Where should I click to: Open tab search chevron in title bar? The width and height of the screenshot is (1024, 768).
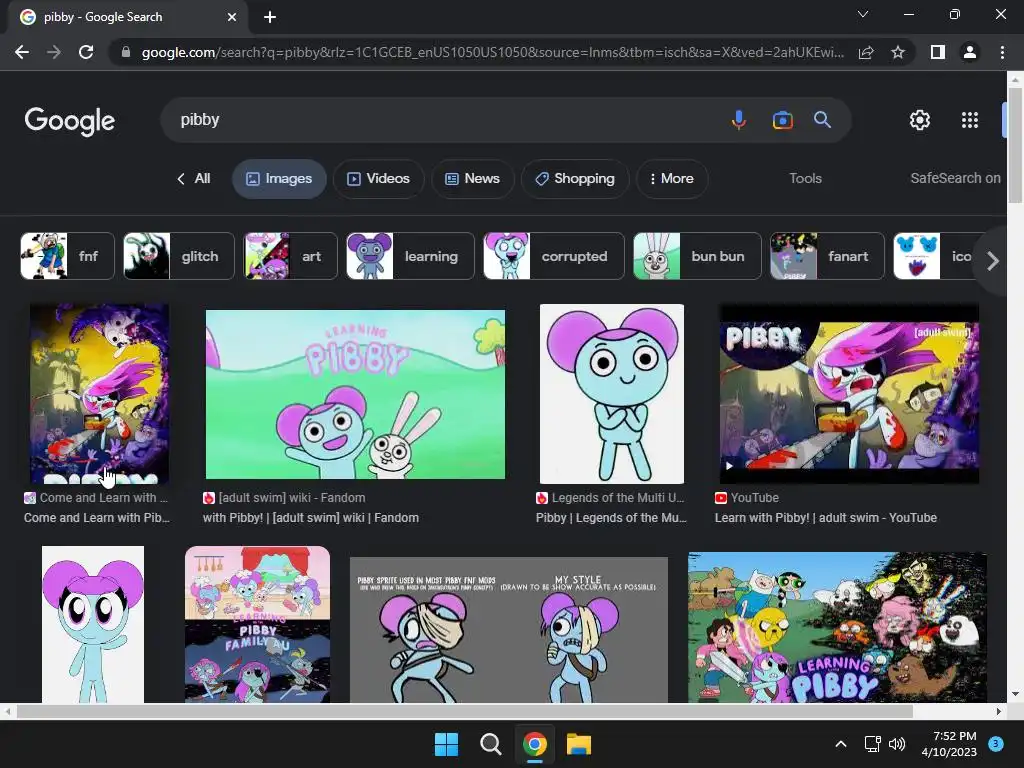(x=863, y=14)
